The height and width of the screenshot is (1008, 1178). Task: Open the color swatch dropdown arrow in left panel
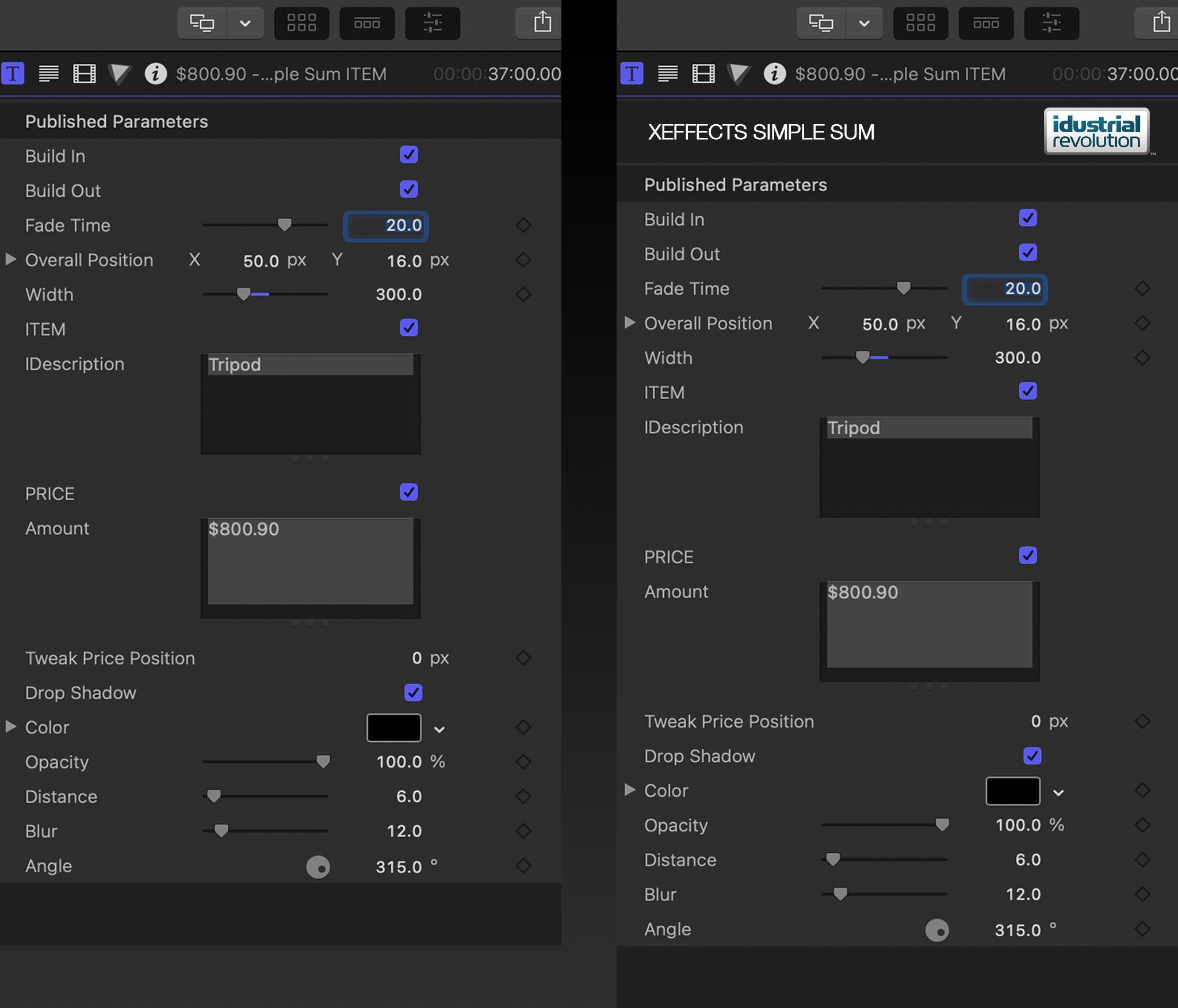pos(439,729)
